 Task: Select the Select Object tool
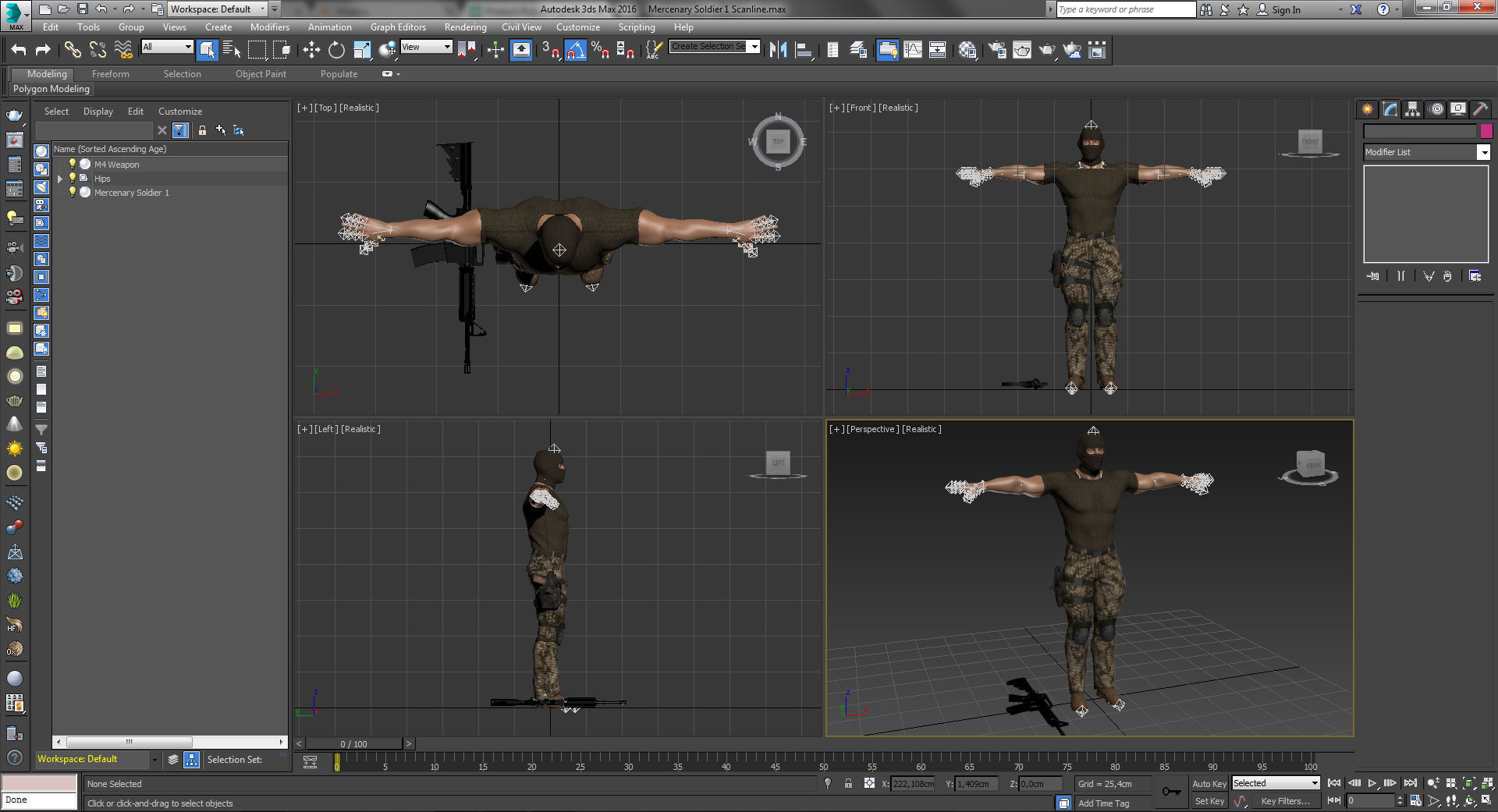(207, 50)
